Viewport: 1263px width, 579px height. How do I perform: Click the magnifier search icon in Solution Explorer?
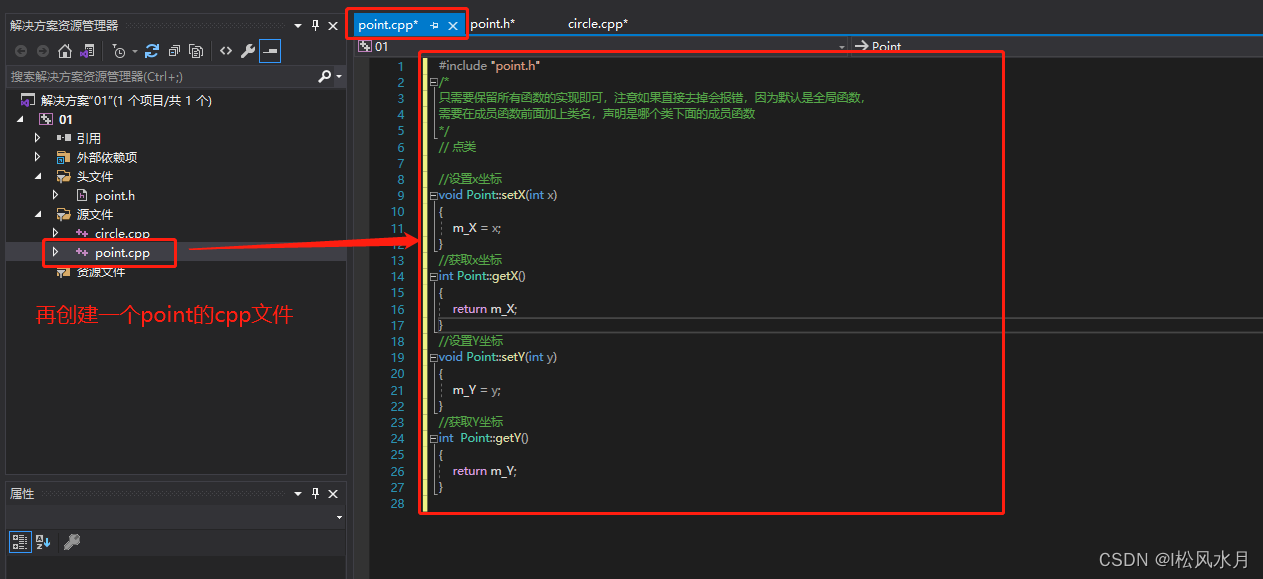324,76
